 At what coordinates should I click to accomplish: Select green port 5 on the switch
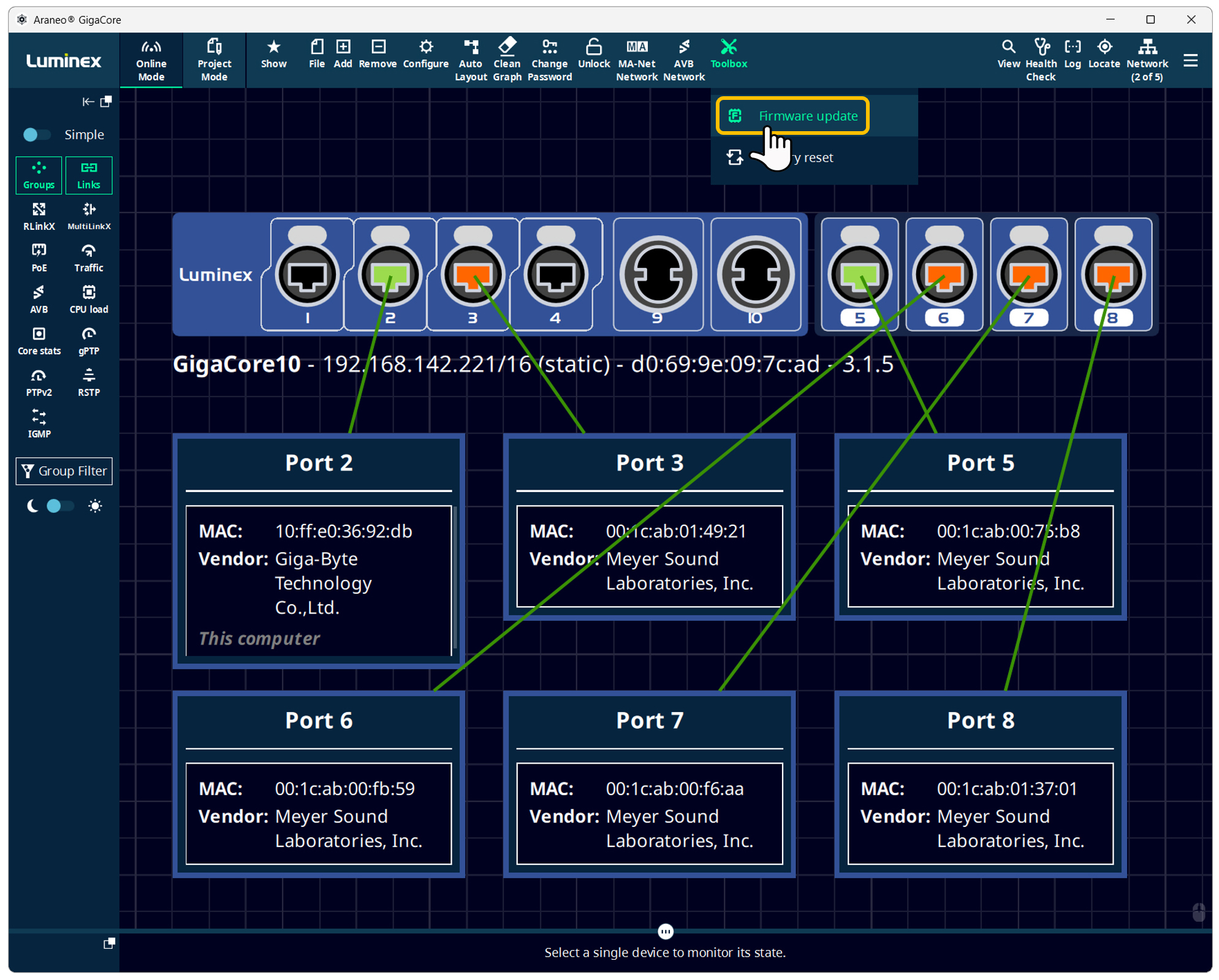860,275
